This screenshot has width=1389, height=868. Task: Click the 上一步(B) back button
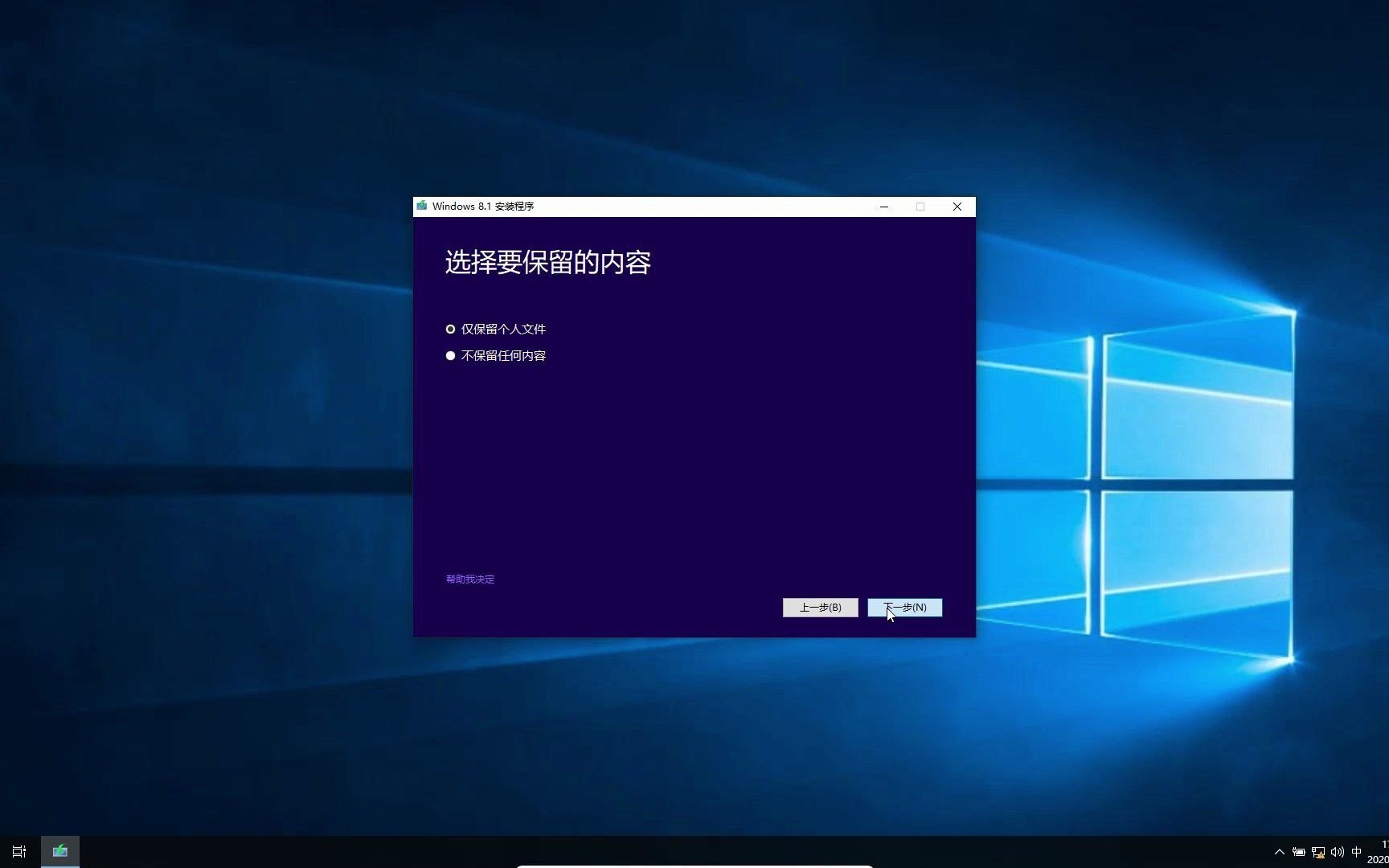(820, 608)
